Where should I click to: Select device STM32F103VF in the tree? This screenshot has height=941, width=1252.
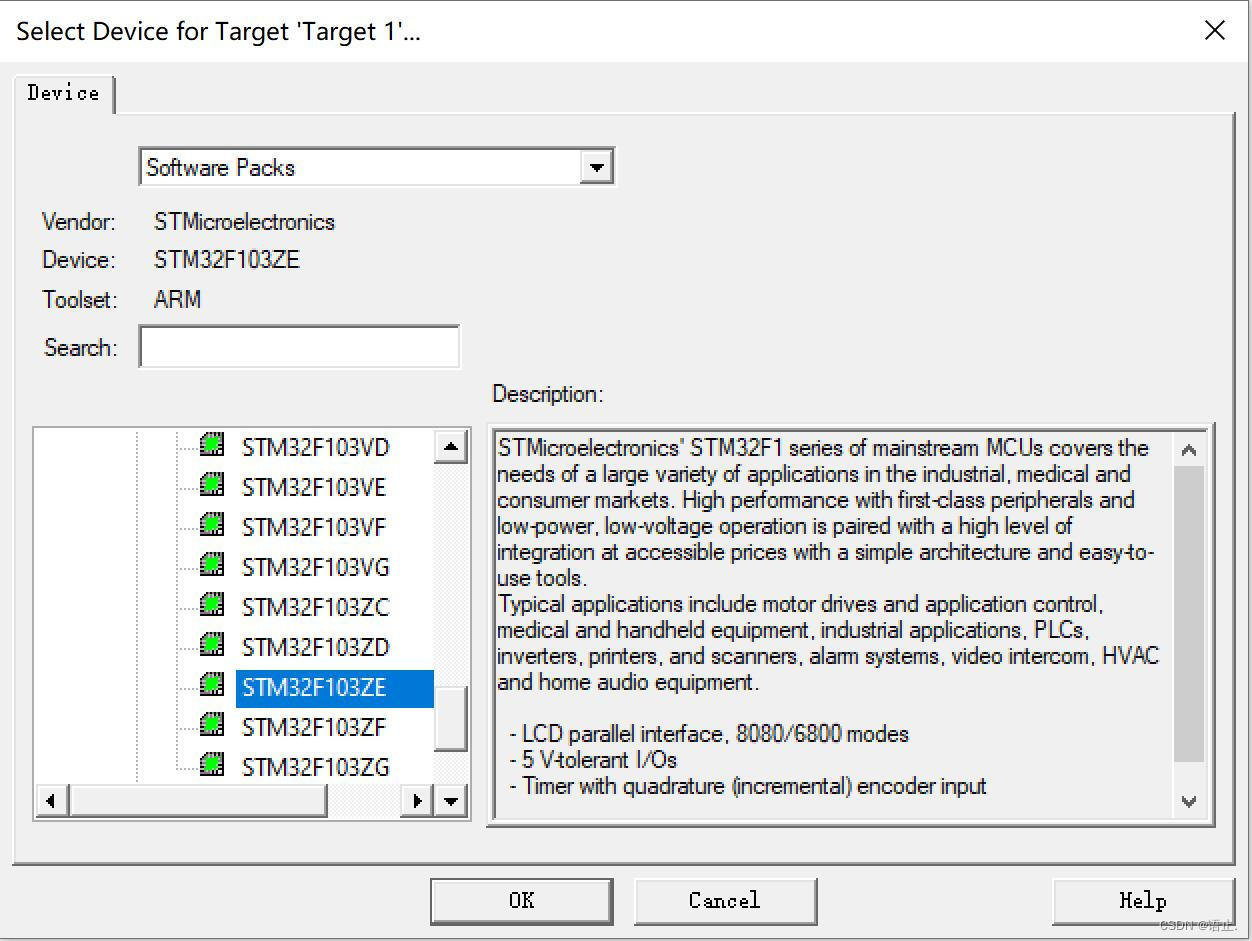point(313,528)
